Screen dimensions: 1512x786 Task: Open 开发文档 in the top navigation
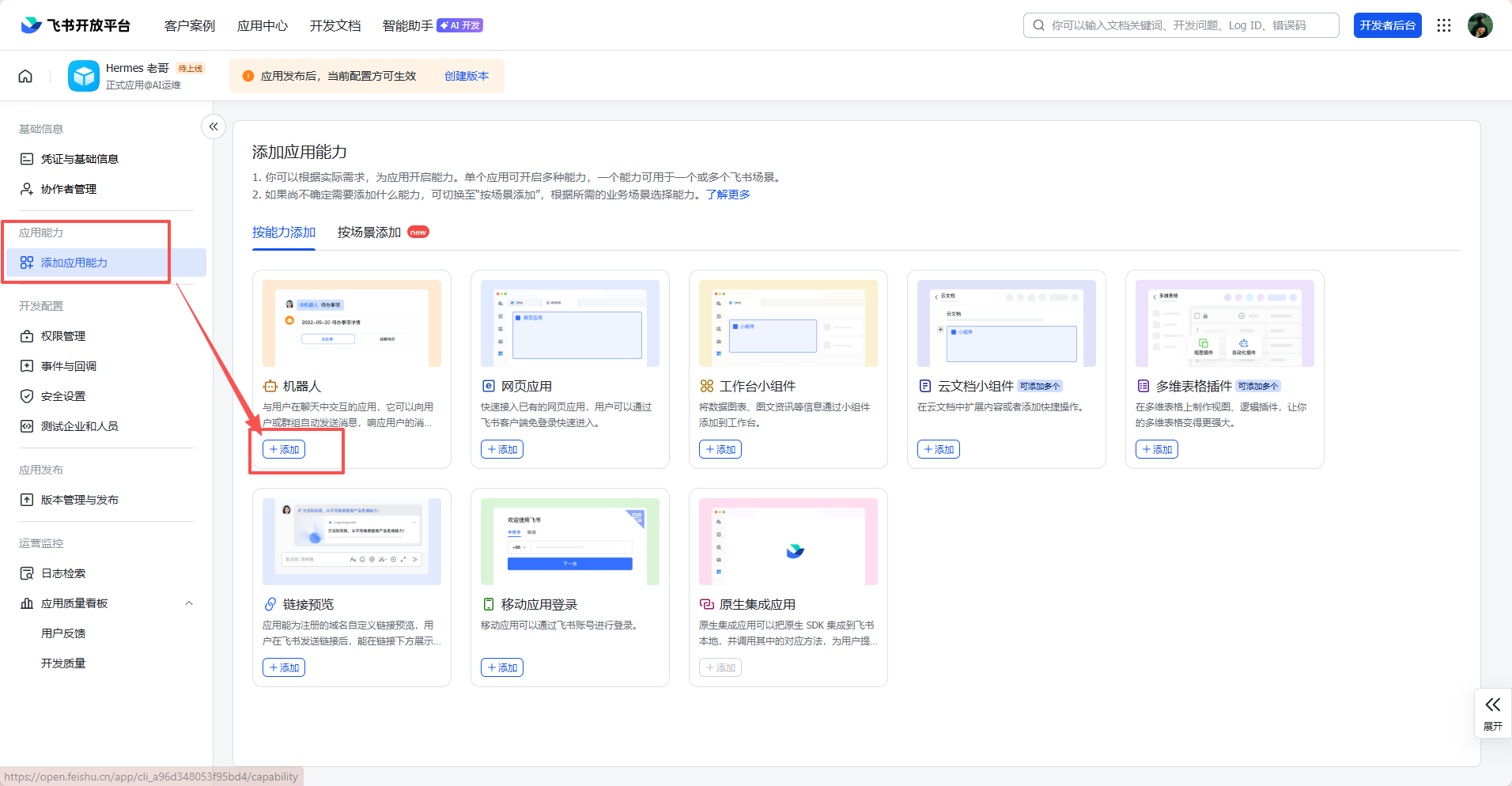coord(335,25)
